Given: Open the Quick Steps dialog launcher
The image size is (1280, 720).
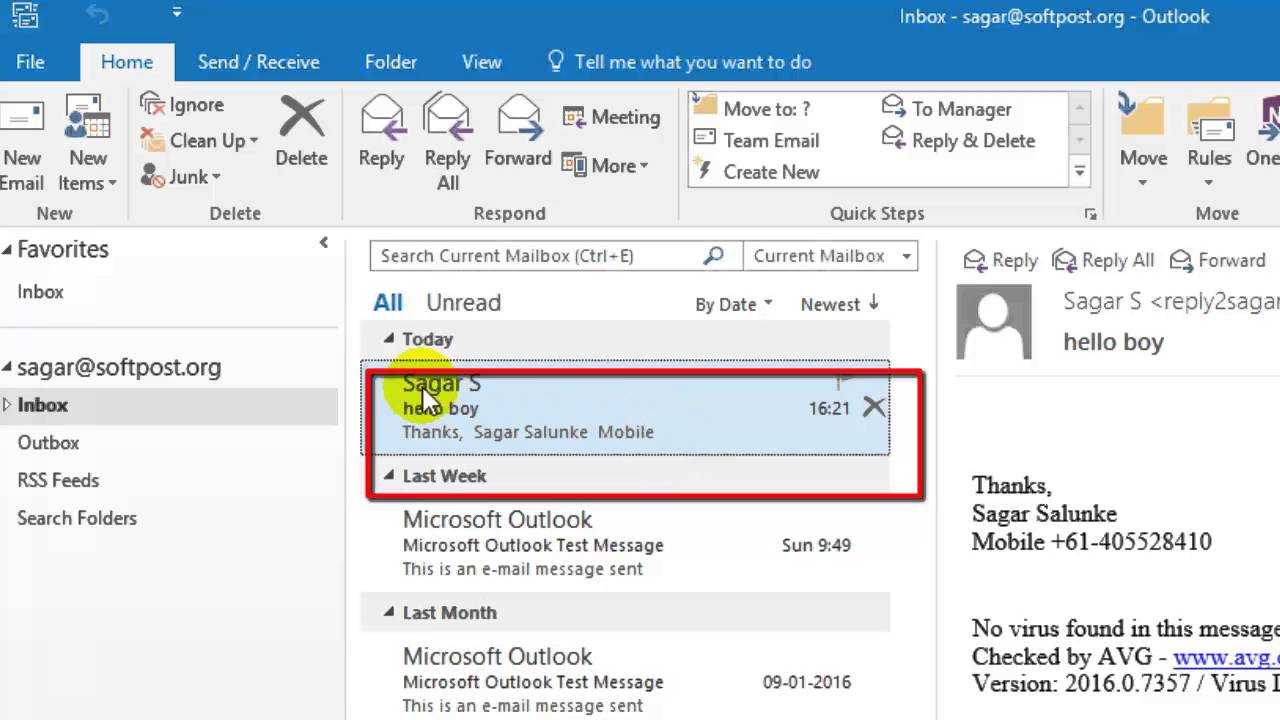Looking at the screenshot, I should tap(1091, 214).
